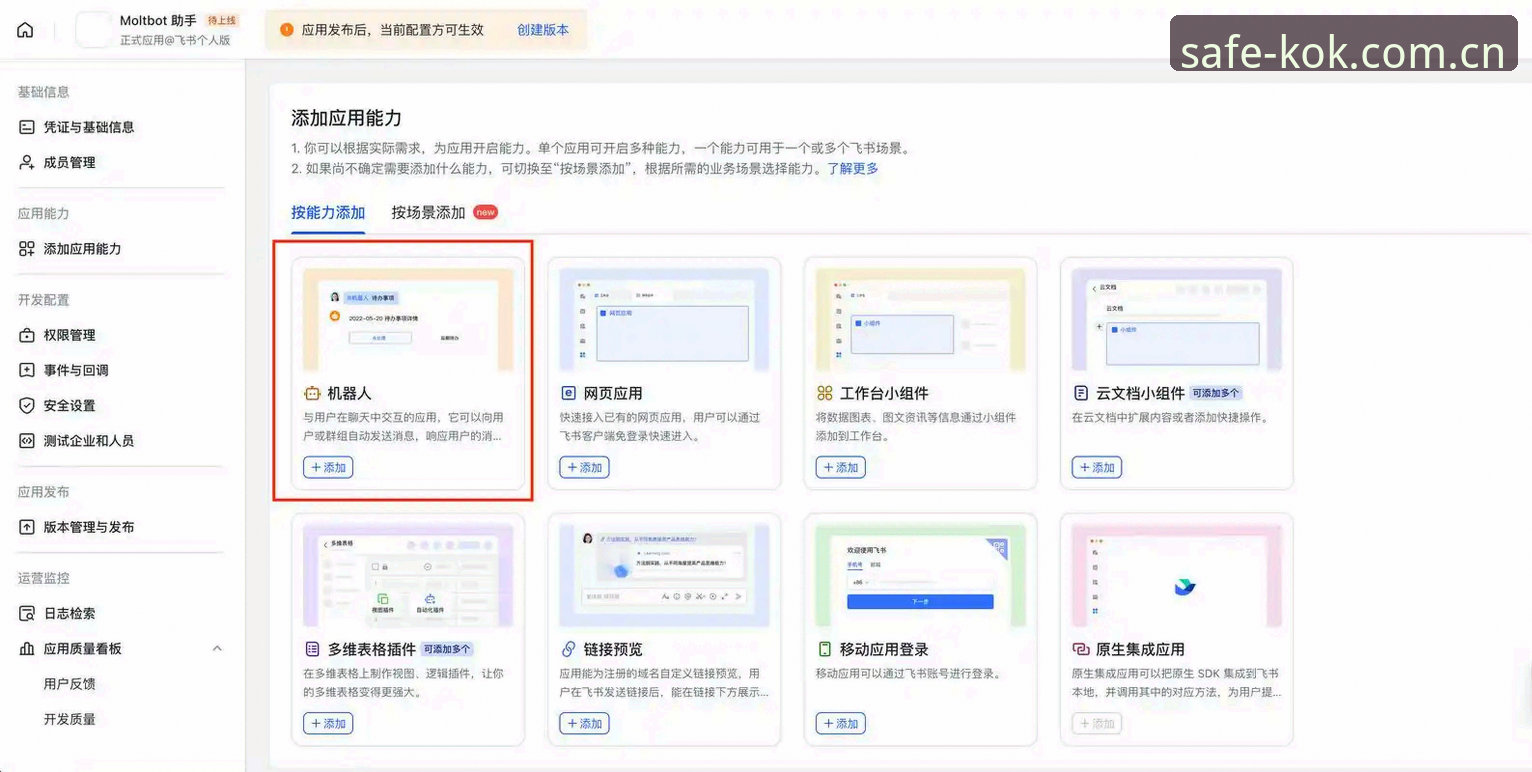
Task: Click the 多维表格插件 icon
Action: click(x=312, y=649)
